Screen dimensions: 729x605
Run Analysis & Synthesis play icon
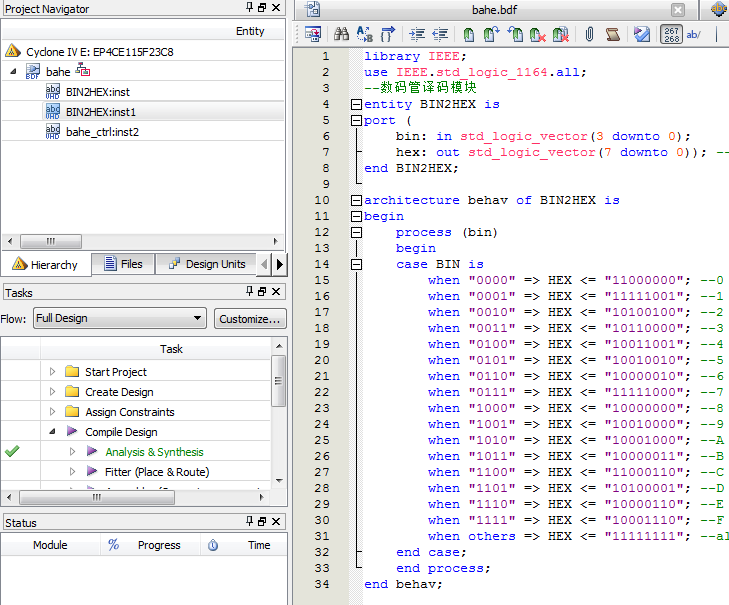pos(92,451)
